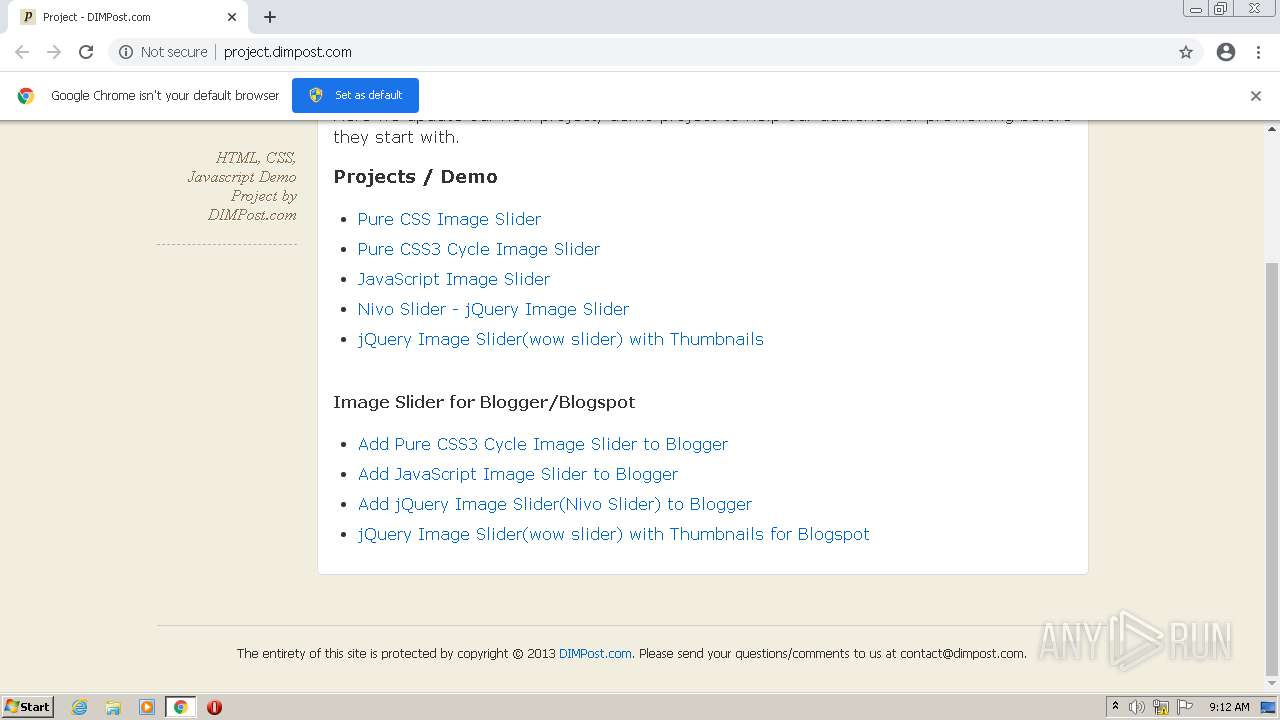Go back with the browser back arrow
Viewport: 1280px width, 720px height.
click(22, 52)
